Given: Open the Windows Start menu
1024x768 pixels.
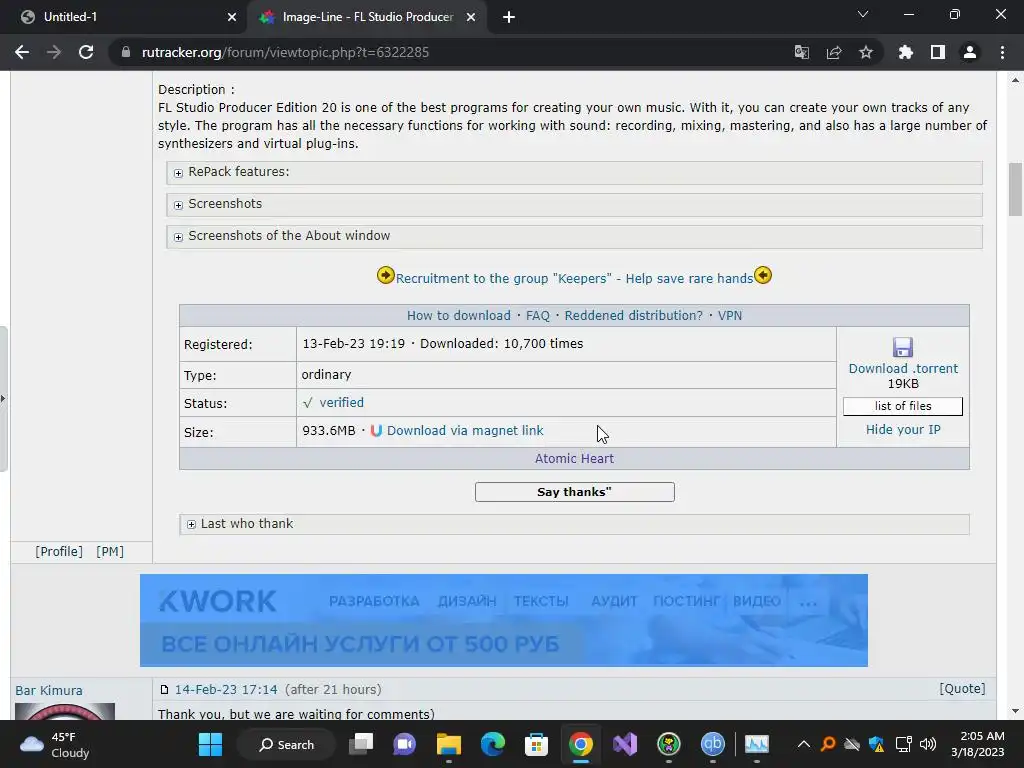Looking at the screenshot, I should tap(210, 744).
